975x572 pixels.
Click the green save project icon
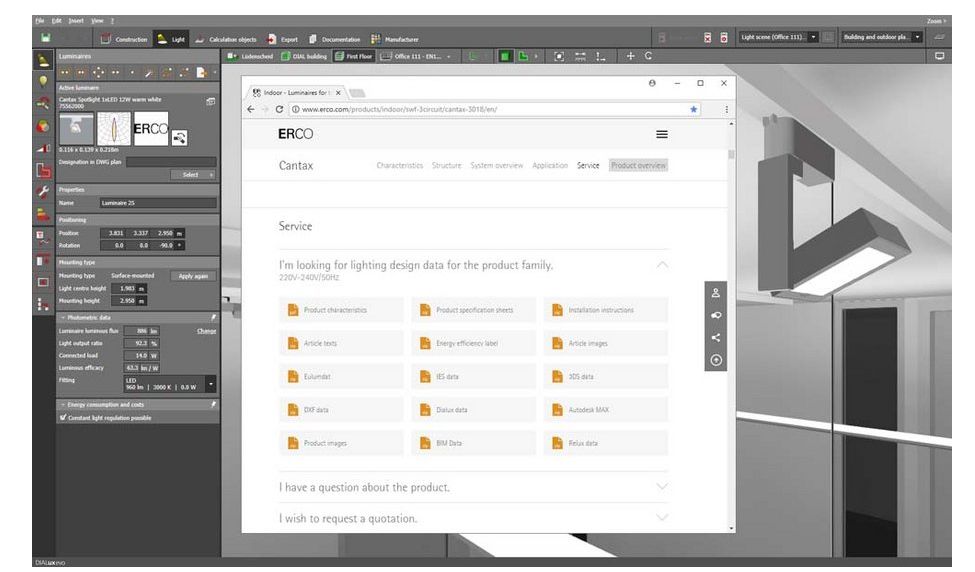(x=45, y=38)
